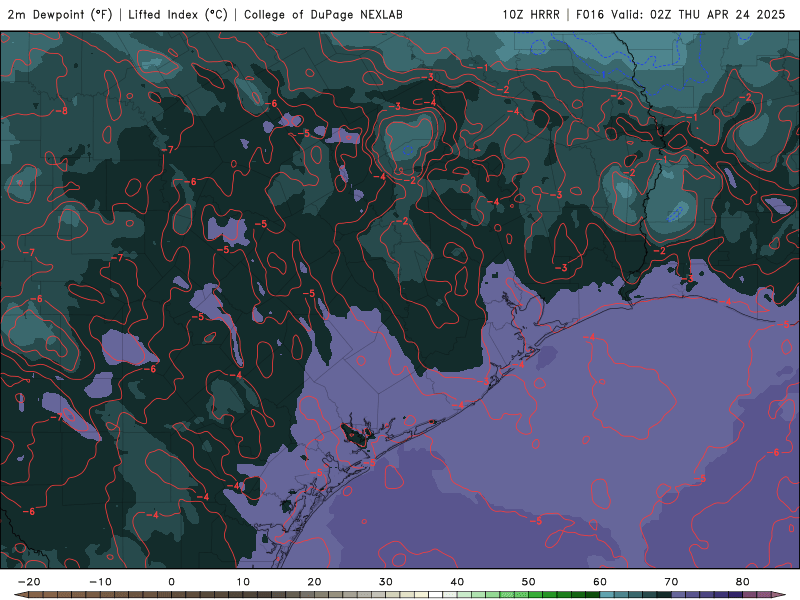Click the 60 label on the color scale
This screenshot has height=600, width=800.
tap(600, 582)
